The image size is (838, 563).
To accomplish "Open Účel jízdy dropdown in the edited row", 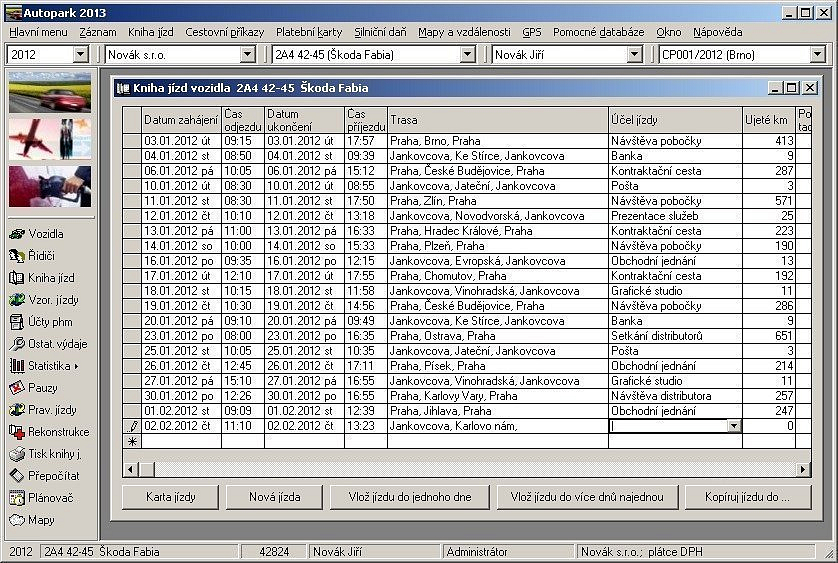I will (734, 426).
